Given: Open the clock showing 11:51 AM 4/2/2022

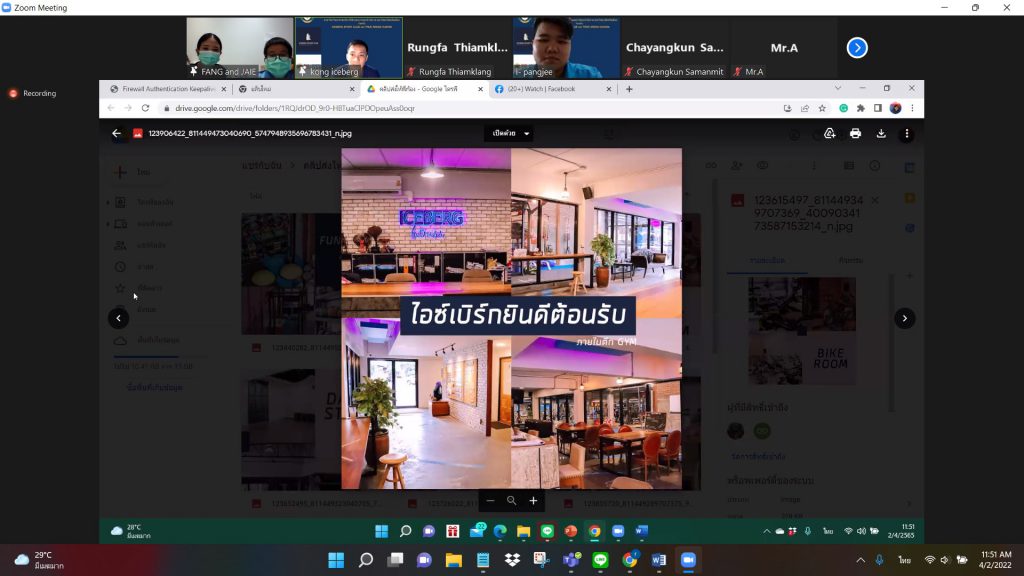Looking at the screenshot, I should tap(995, 560).
